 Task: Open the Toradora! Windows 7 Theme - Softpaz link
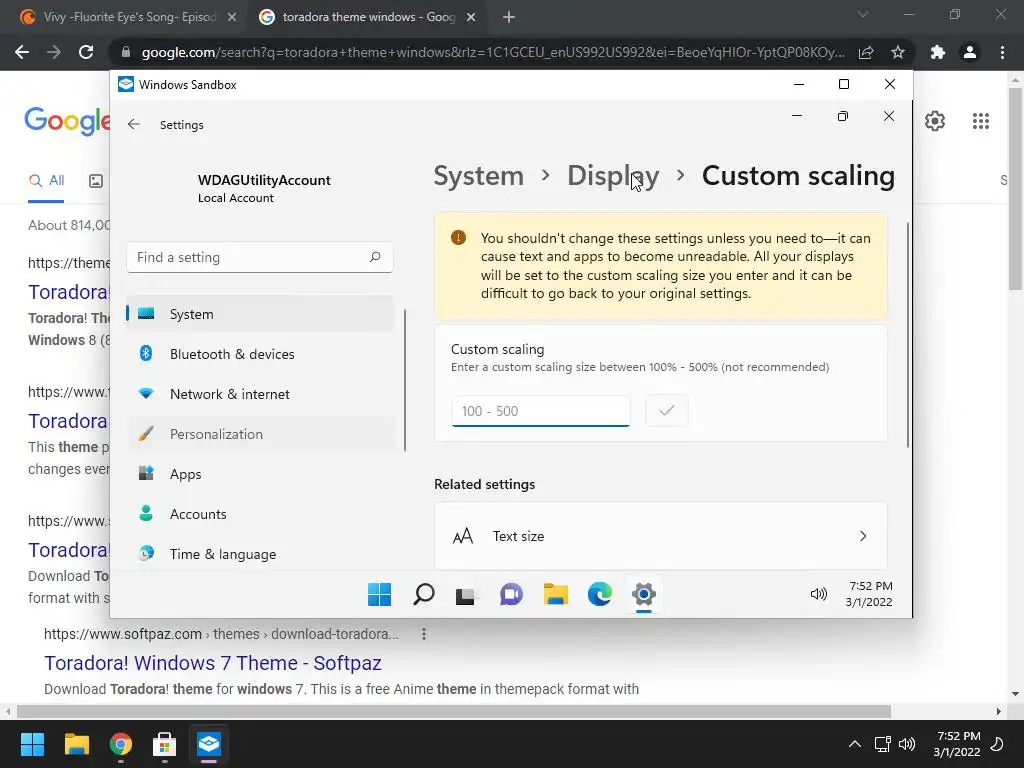[x=213, y=663]
